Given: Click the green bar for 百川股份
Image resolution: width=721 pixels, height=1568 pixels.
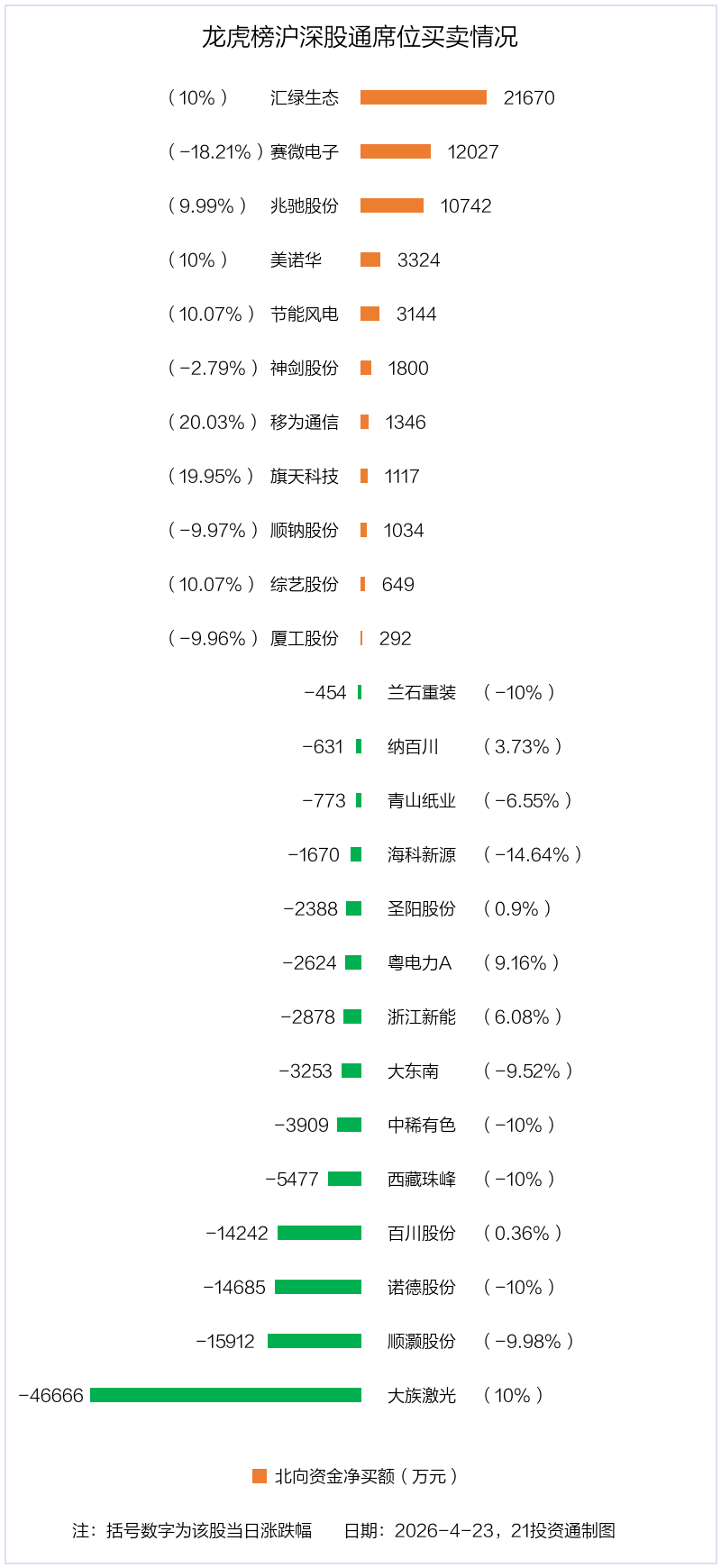Looking at the screenshot, I should [x=319, y=1233].
